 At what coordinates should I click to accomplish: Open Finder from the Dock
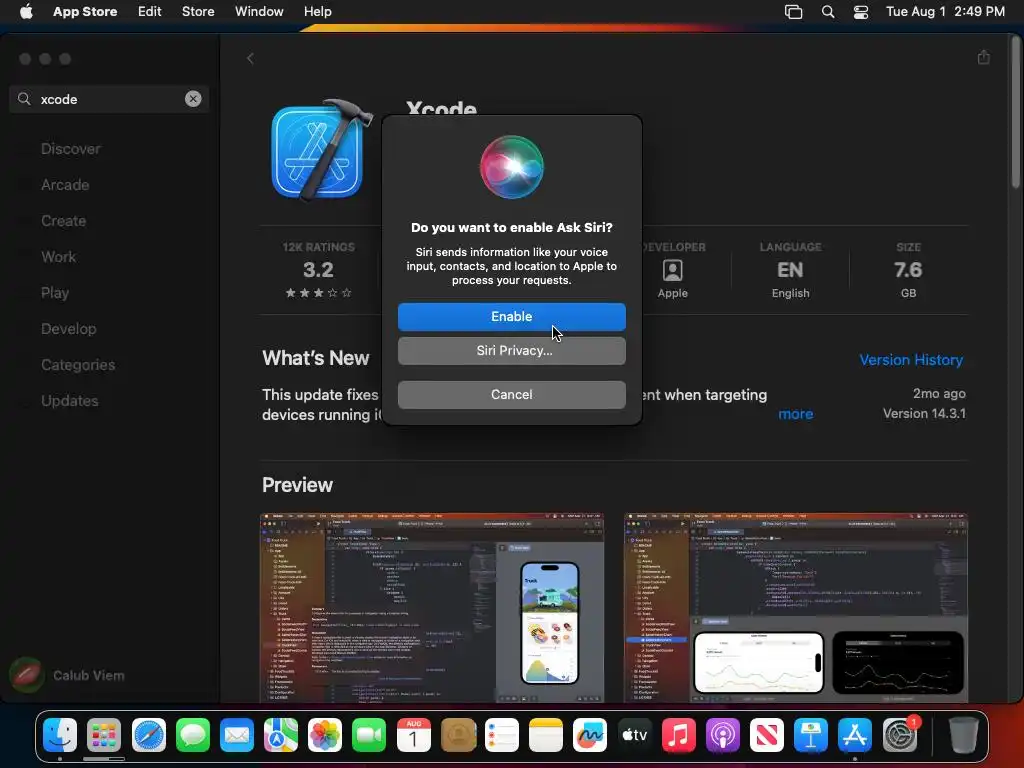tap(60, 735)
